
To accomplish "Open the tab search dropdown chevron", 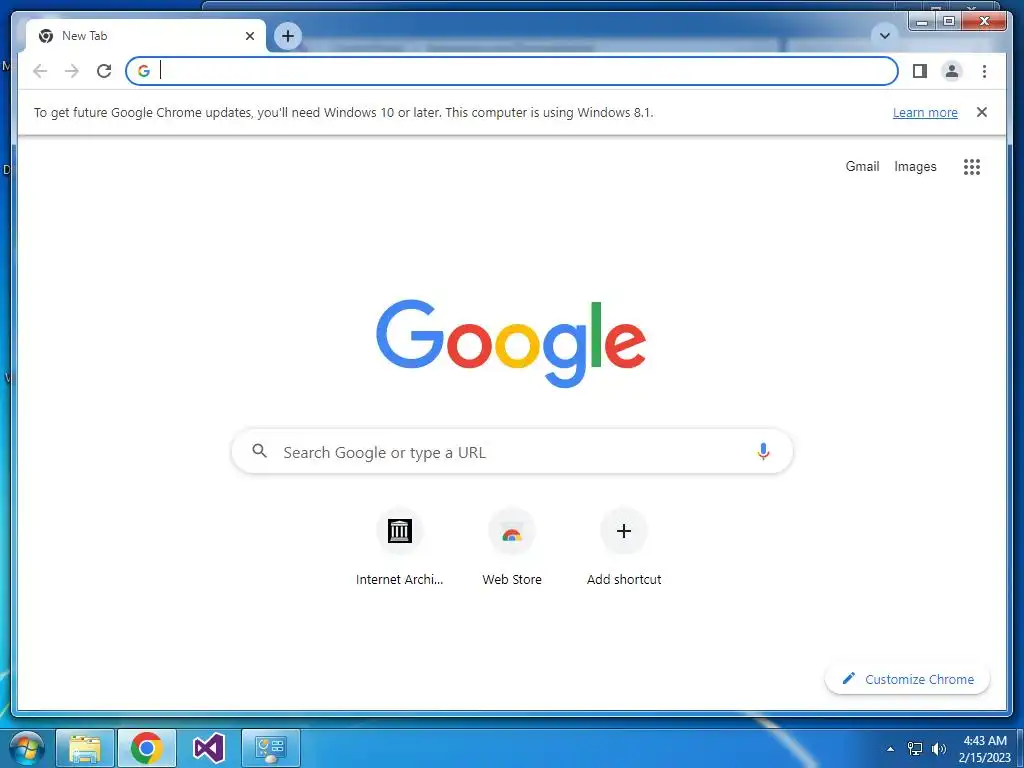I will point(885,36).
